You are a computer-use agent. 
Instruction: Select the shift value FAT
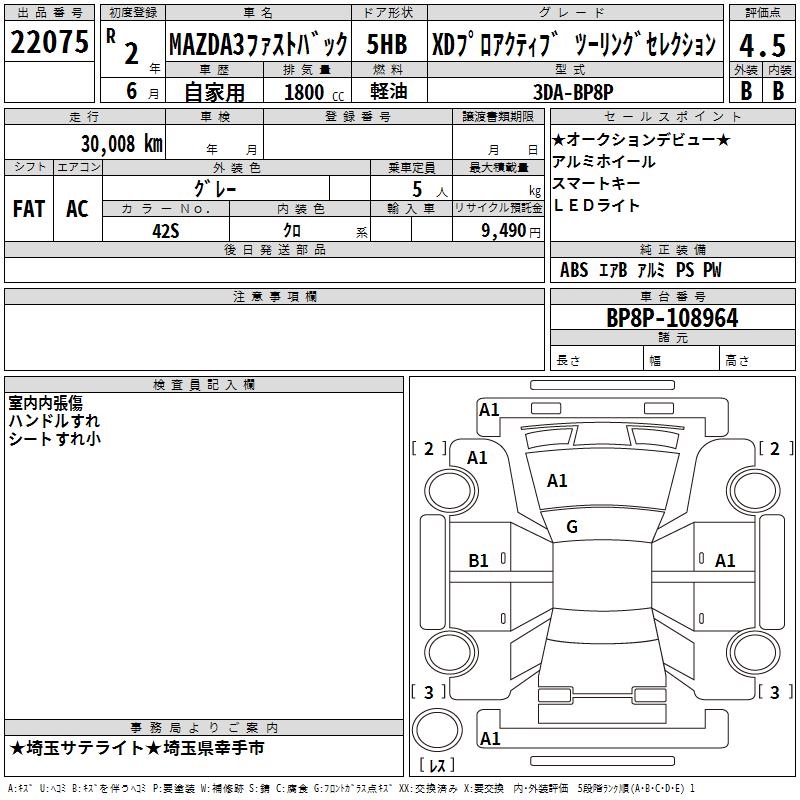click(x=29, y=209)
